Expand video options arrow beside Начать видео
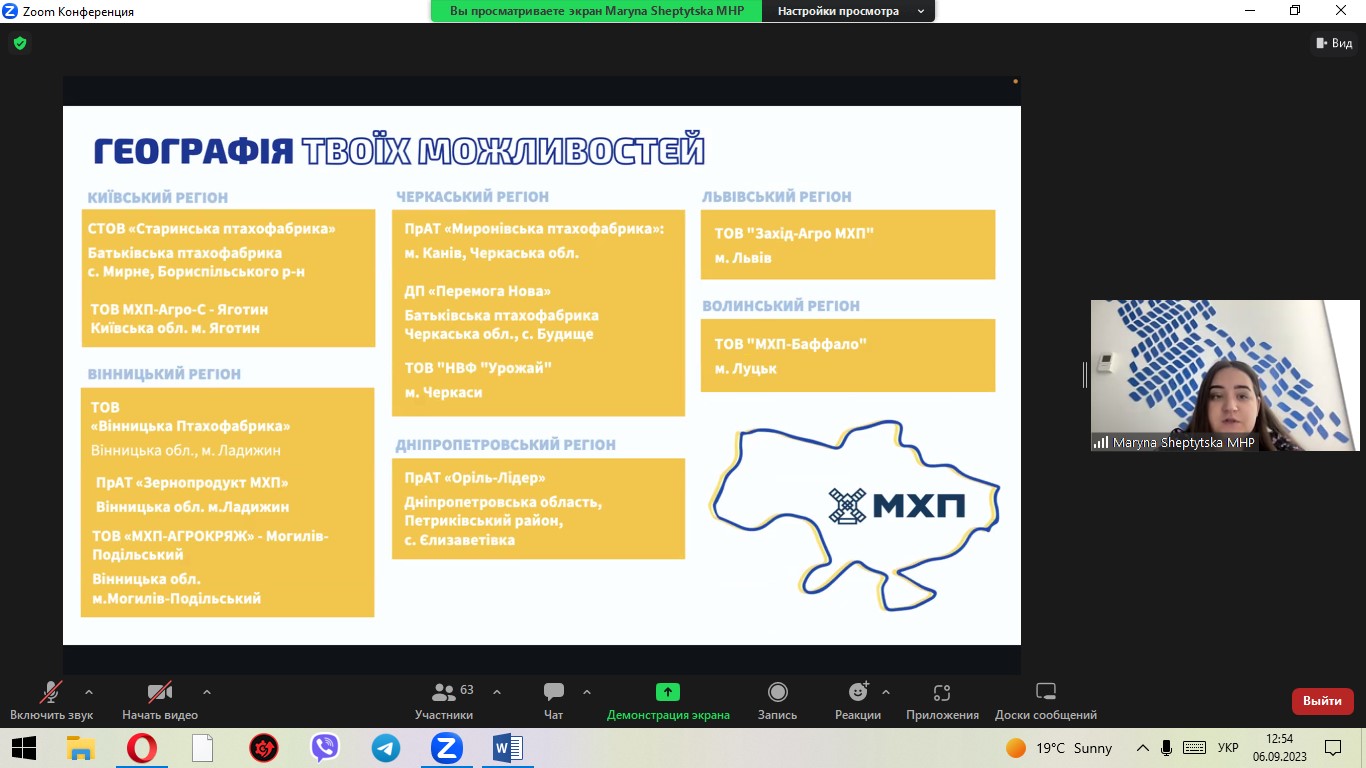Viewport: 1366px width, 768px height. (x=207, y=692)
